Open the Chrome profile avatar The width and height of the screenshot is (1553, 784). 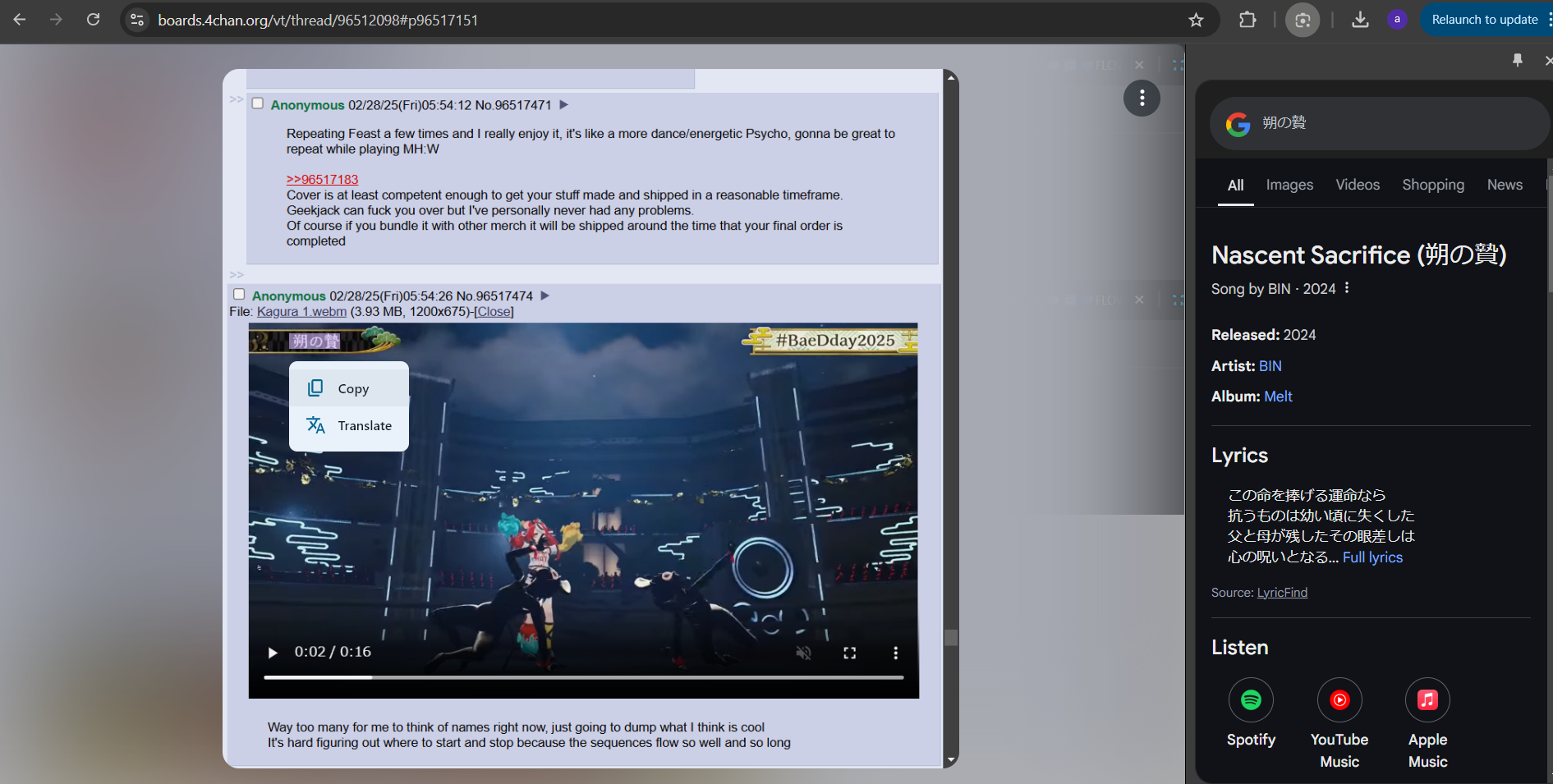[1397, 20]
